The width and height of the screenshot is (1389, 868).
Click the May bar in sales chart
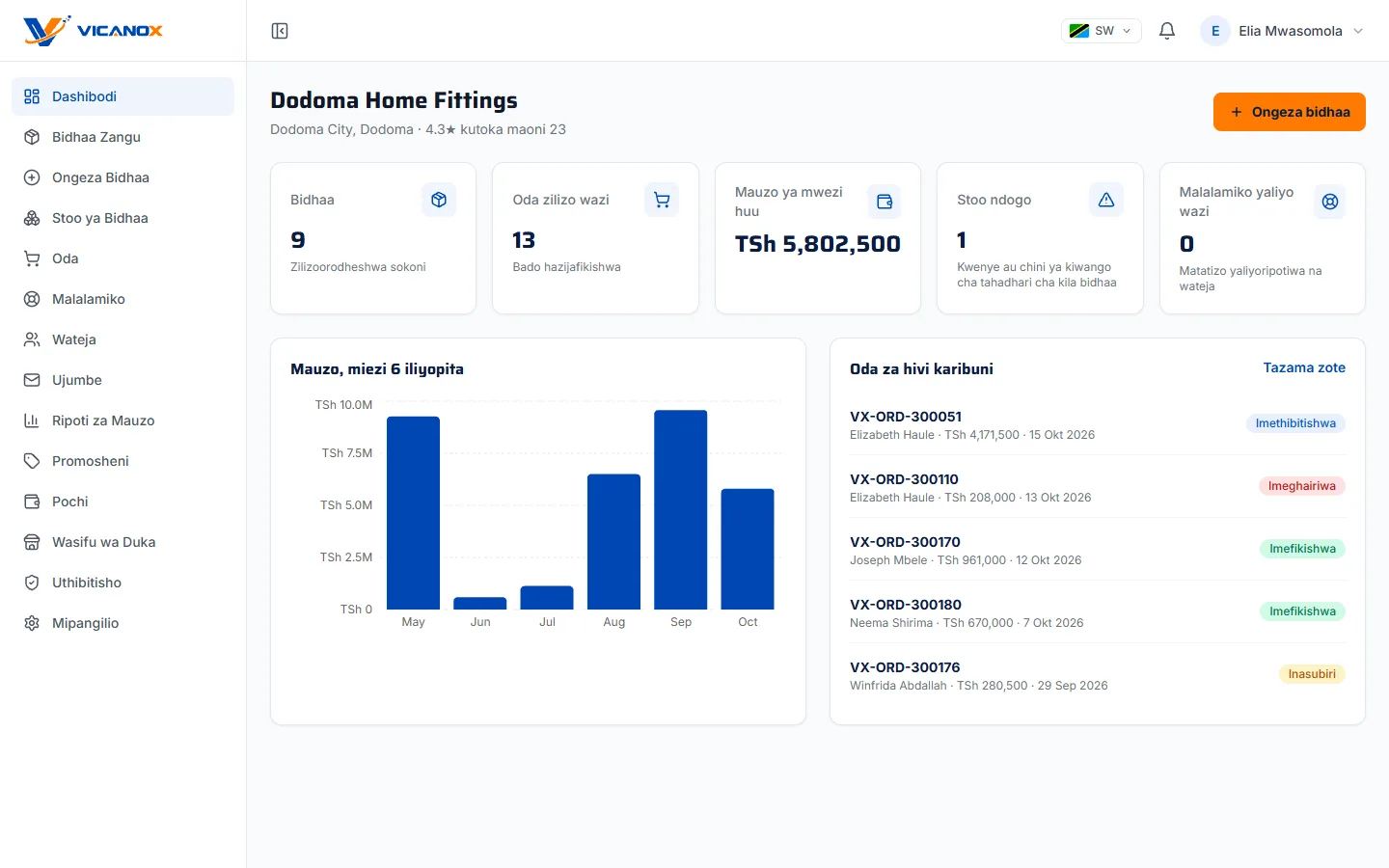coord(413,513)
